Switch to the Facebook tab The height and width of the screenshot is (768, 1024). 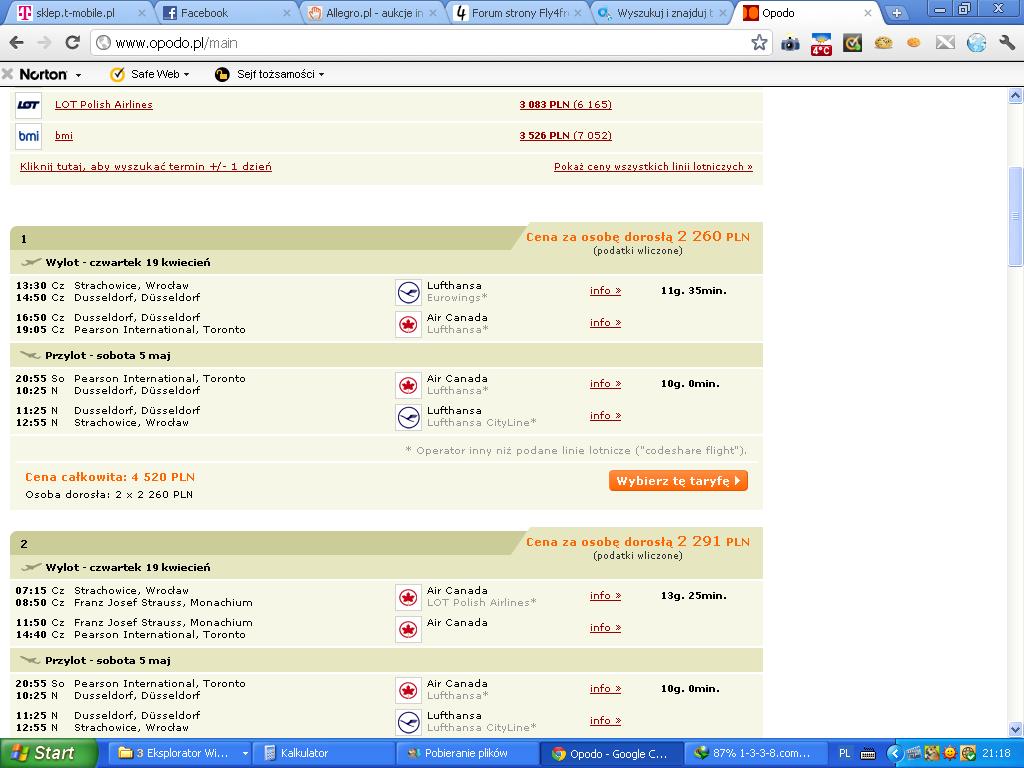point(225,13)
